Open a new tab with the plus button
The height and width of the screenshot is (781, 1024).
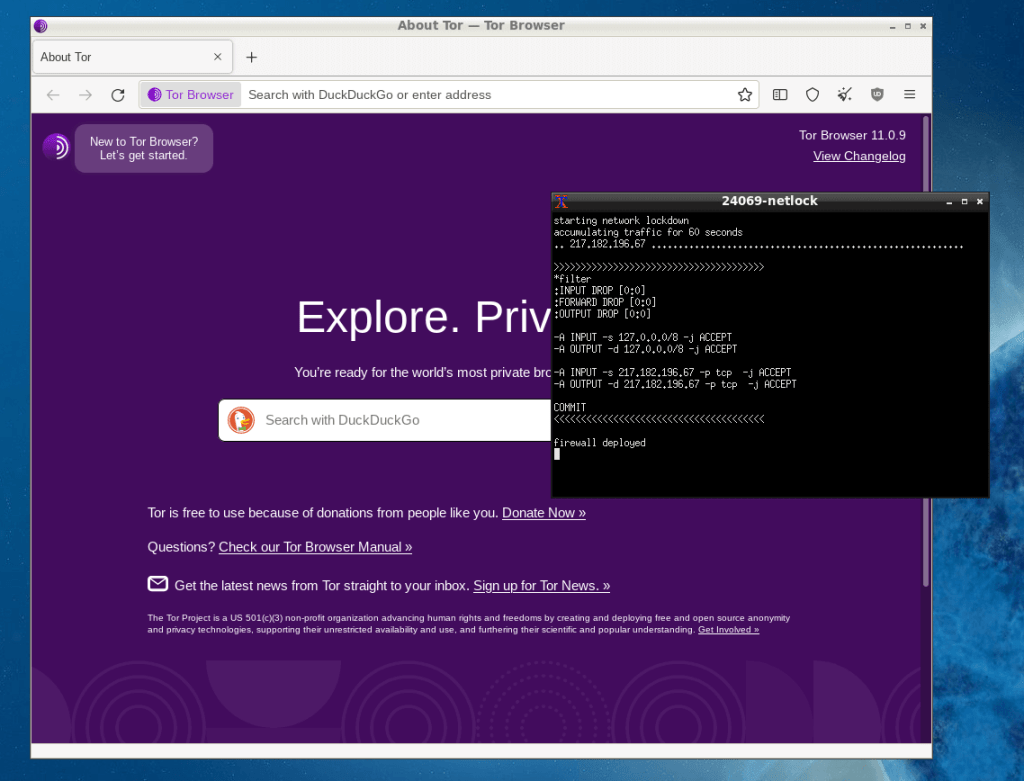click(x=251, y=57)
